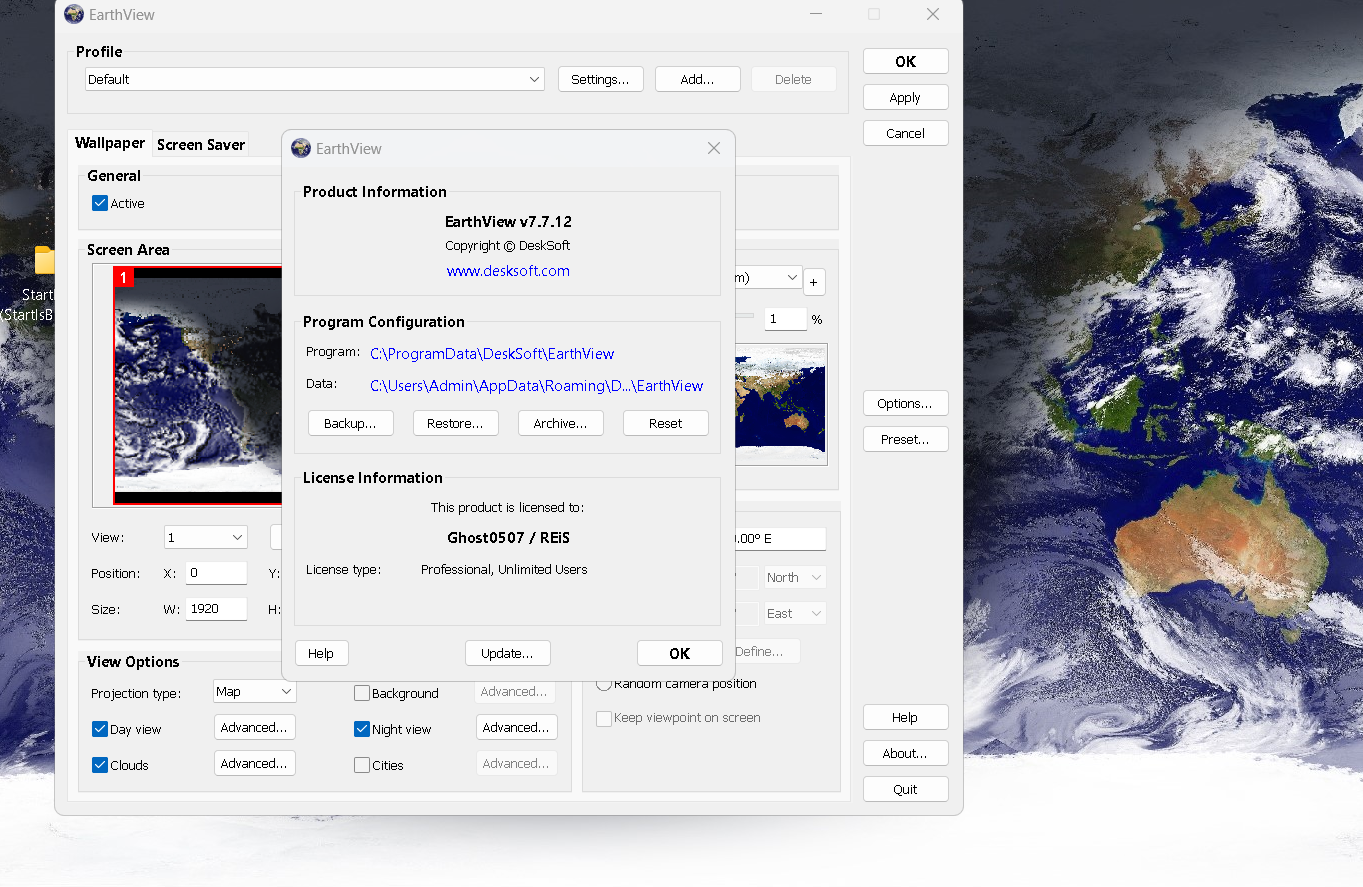The width and height of the screenshot is (1363, 887).
Task: Open the map dropdown behind the About dialog
Action: click(x=768, y=277)
